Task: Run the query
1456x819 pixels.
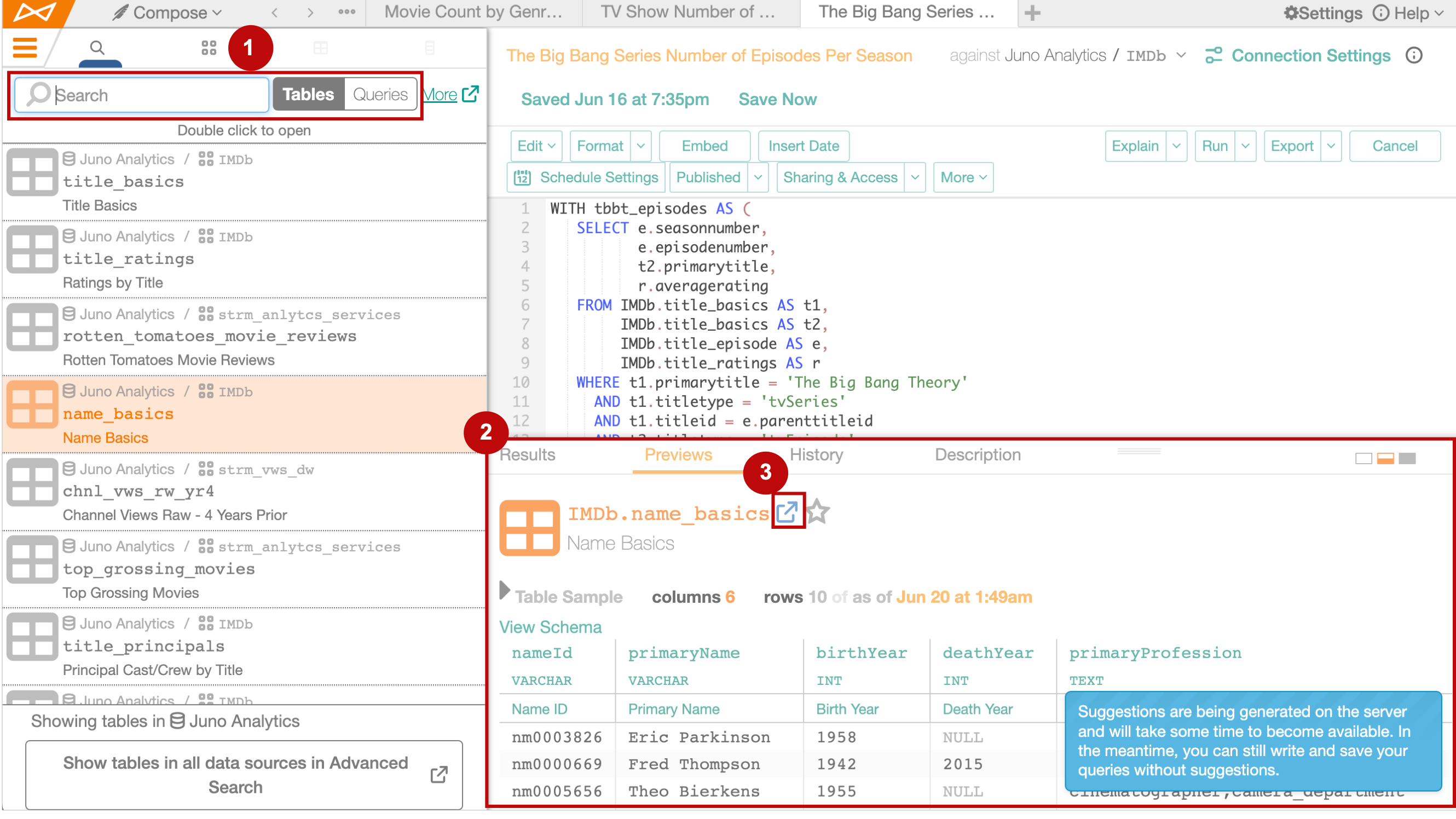Action: pos(1214,146)
